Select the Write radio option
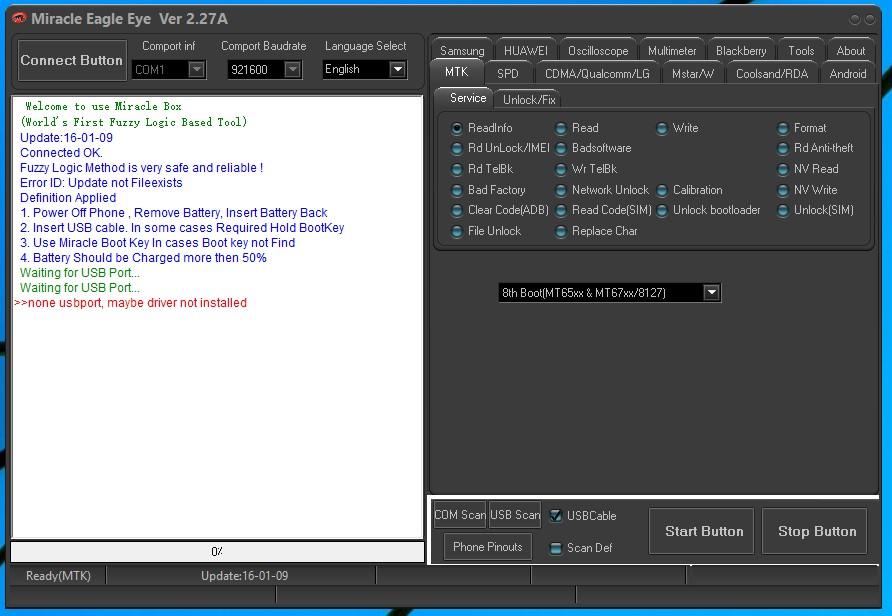Image resolution: width=892 pixels, height=616 pixels. (x=678, y=128)
